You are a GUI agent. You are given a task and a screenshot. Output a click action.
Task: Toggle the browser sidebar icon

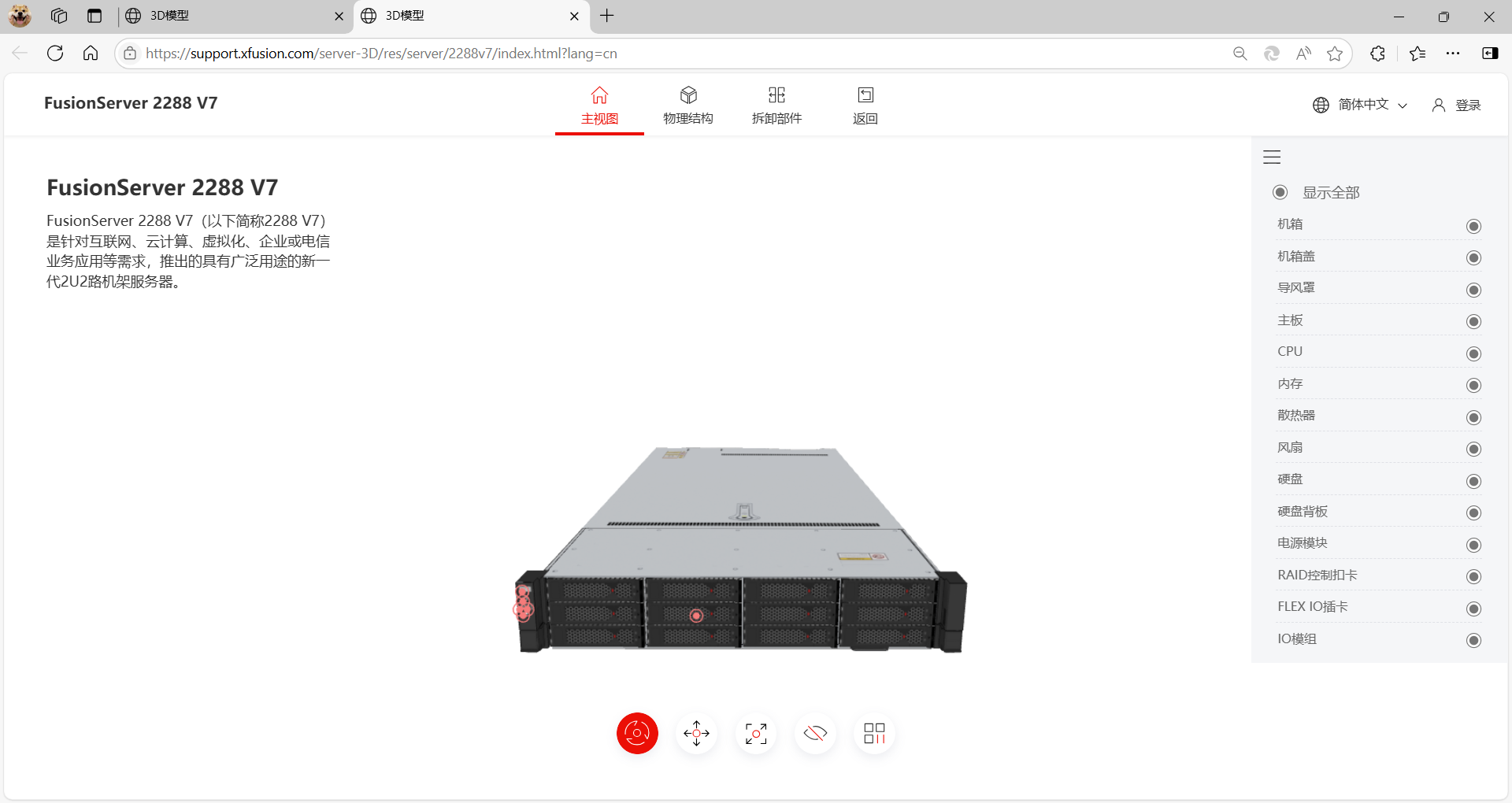[x=1490, y=54]
